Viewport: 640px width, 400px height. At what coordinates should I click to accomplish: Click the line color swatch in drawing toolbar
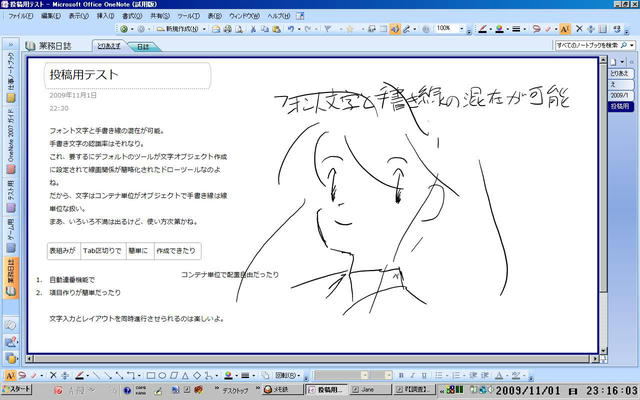click(228, 375)
